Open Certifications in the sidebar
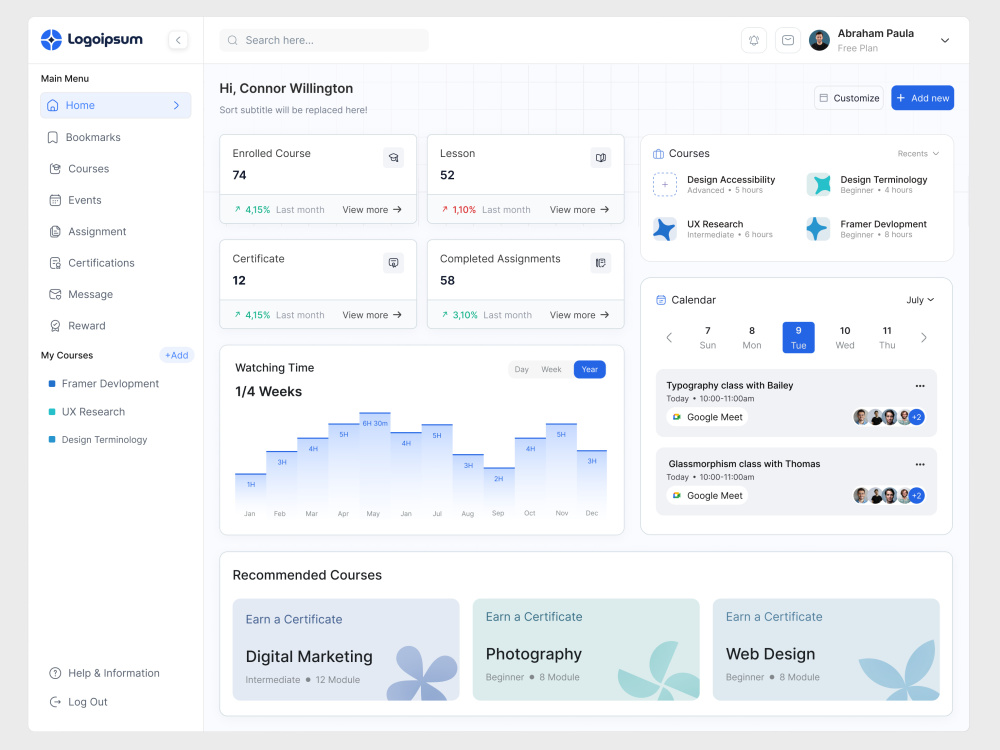The height and width of the screenshot is (750, 1000). tap(92, 263)
